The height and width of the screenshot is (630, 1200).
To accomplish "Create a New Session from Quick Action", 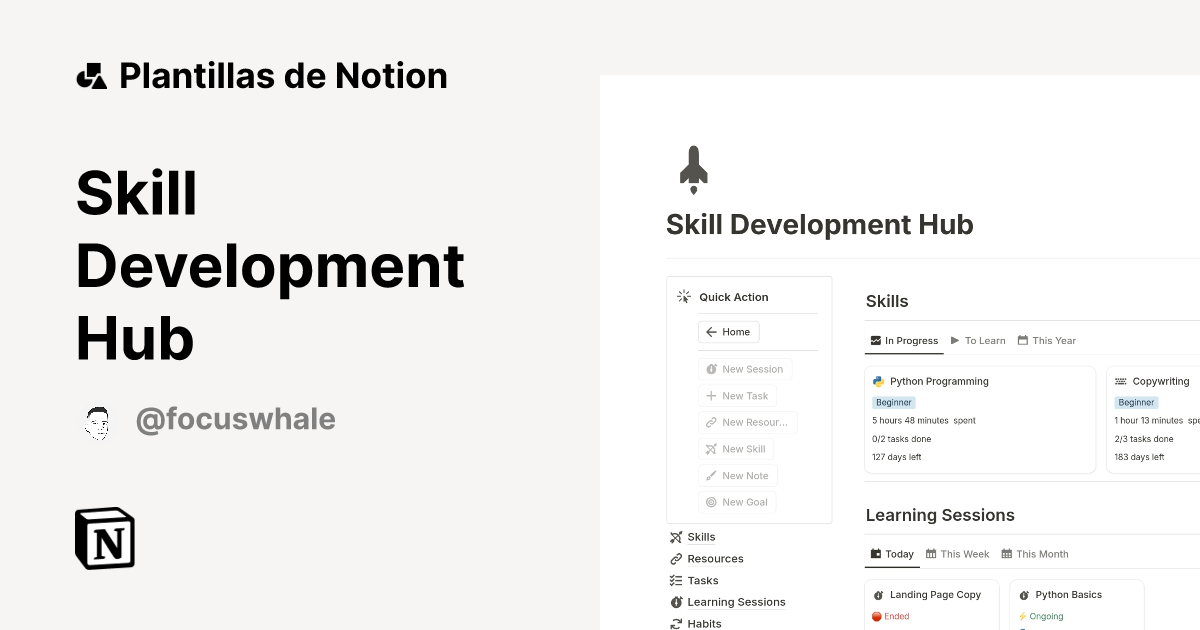I will tap(745, 368).
